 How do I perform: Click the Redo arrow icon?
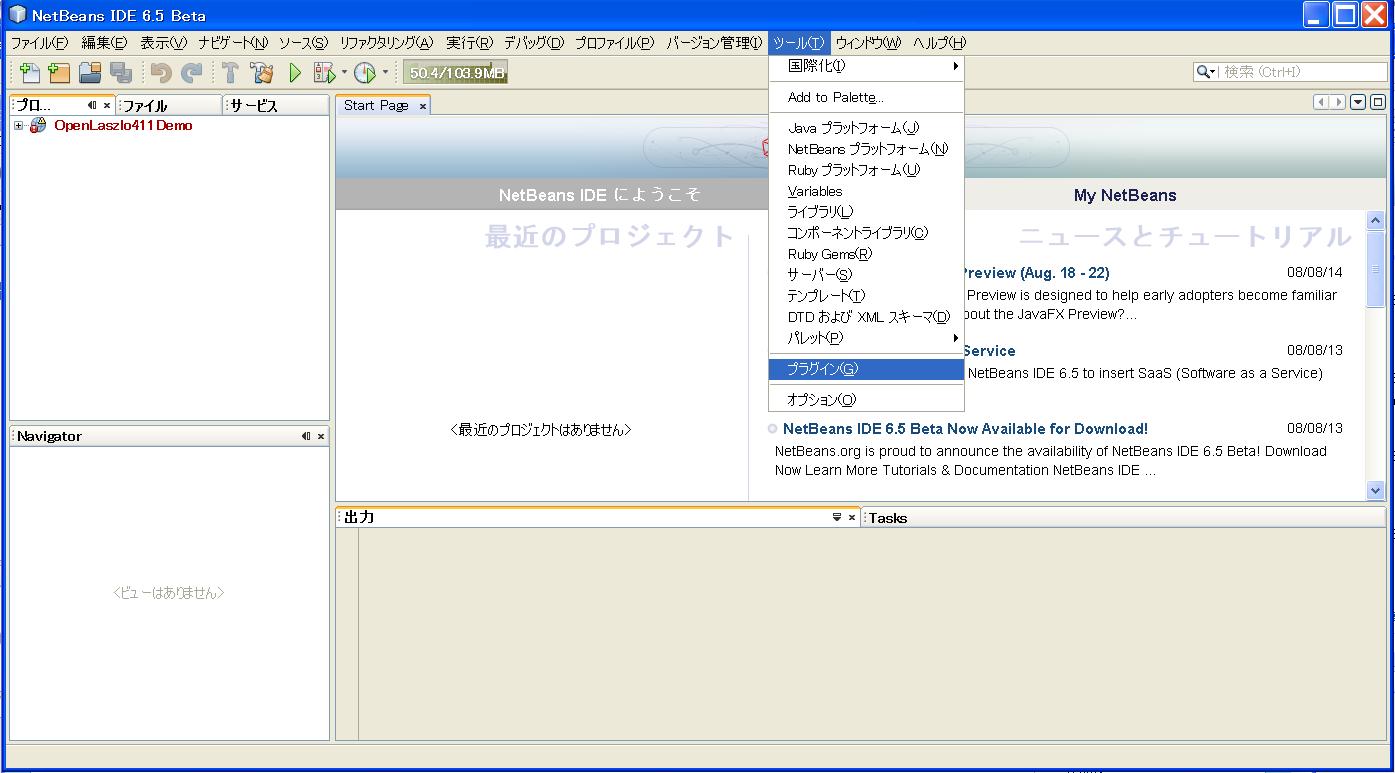pyautogui.click(x=191, y=72)
